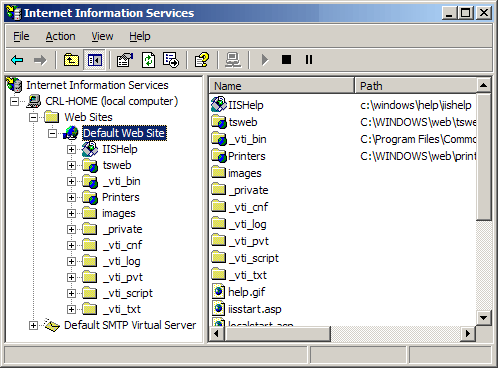Select tsweb icon in list pane
498x368 pixels.
click(219, 122)
